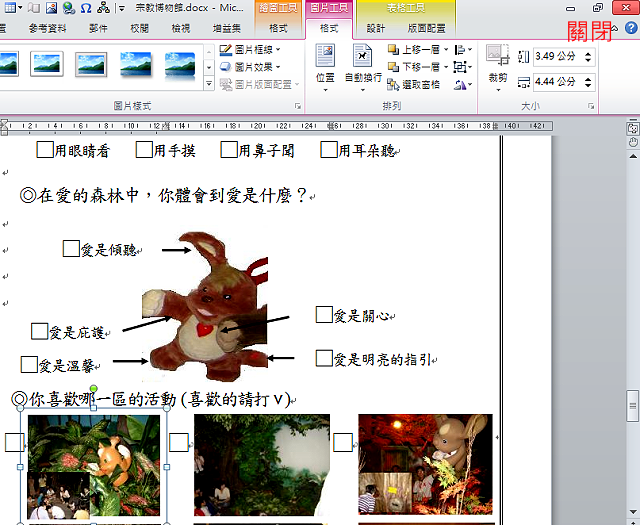640x525 pixels.
Task: Click the scroll up arrow on vertical scrollbar
Action: [x=633, y=156]
